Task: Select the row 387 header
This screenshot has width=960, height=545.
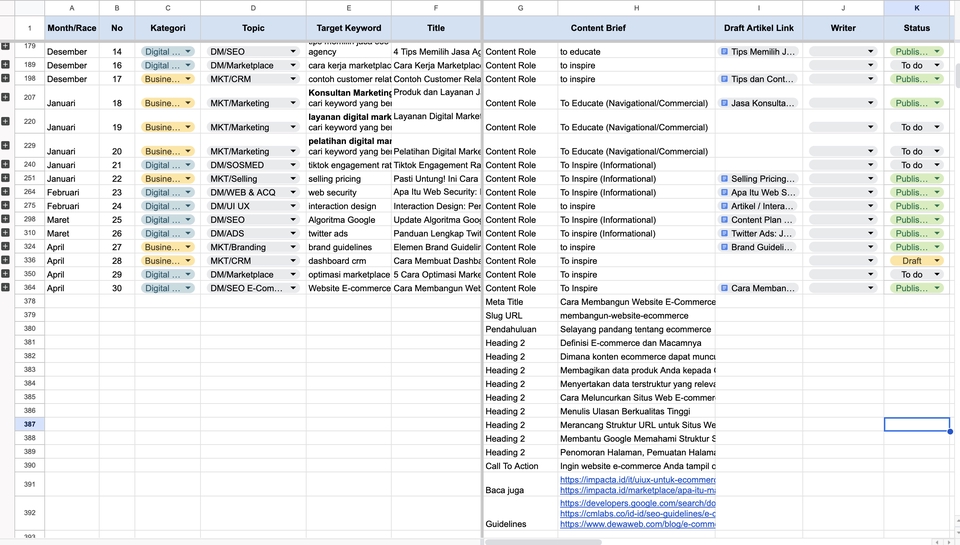Action: click(29, 425)
